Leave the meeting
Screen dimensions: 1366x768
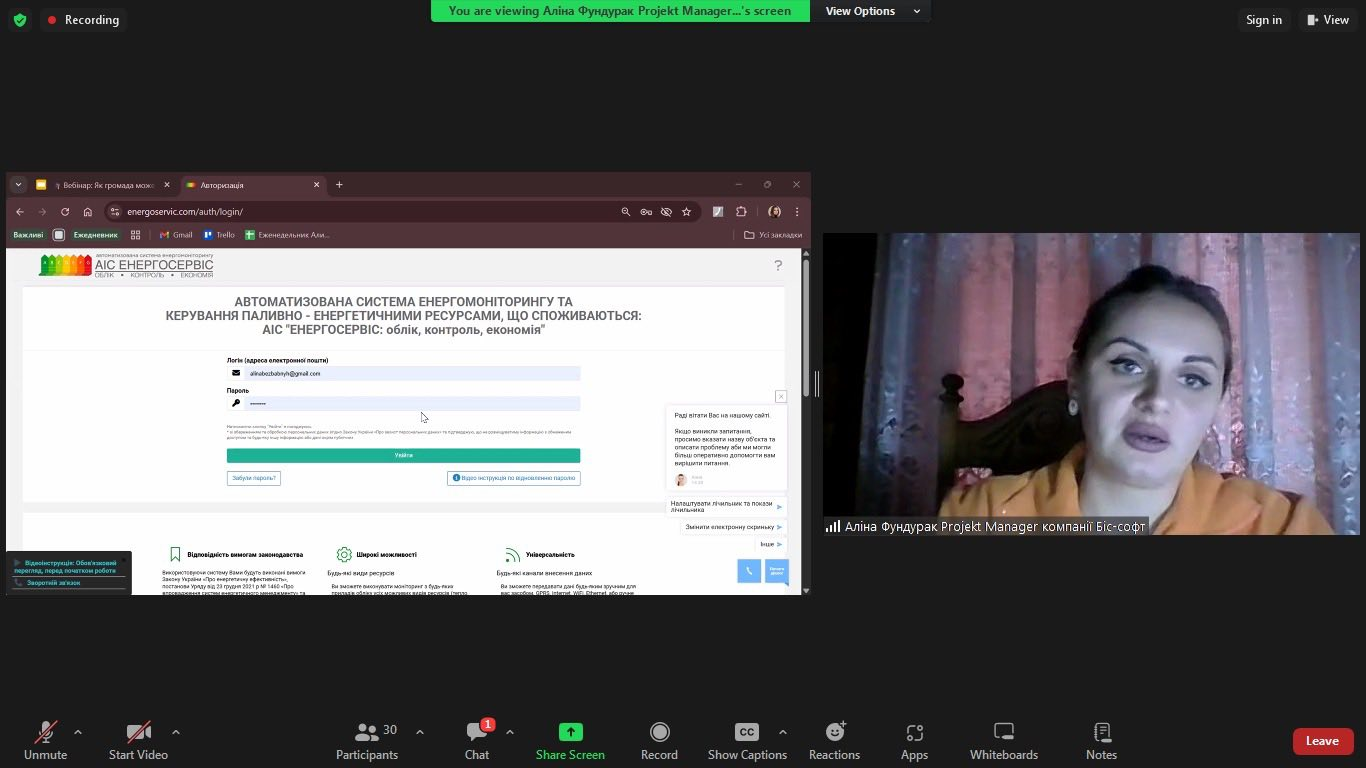[x=1322, y=741]
